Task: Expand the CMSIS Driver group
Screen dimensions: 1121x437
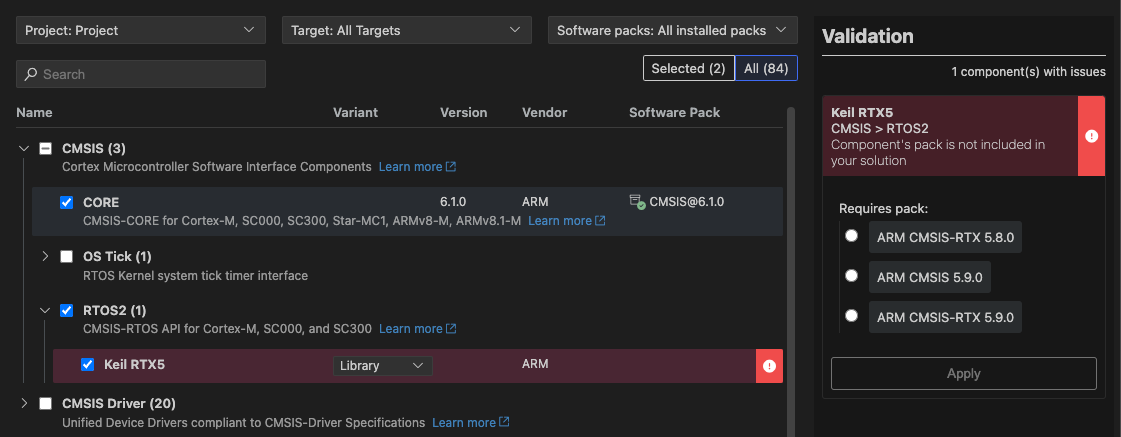Action: click(24, 403)
